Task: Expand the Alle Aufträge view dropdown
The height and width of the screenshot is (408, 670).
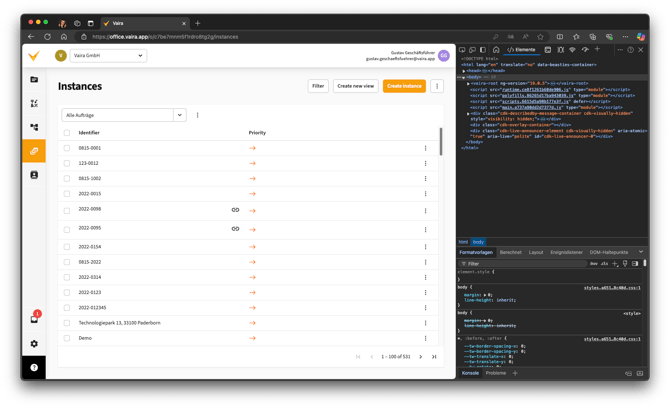Action: point(180,115)
